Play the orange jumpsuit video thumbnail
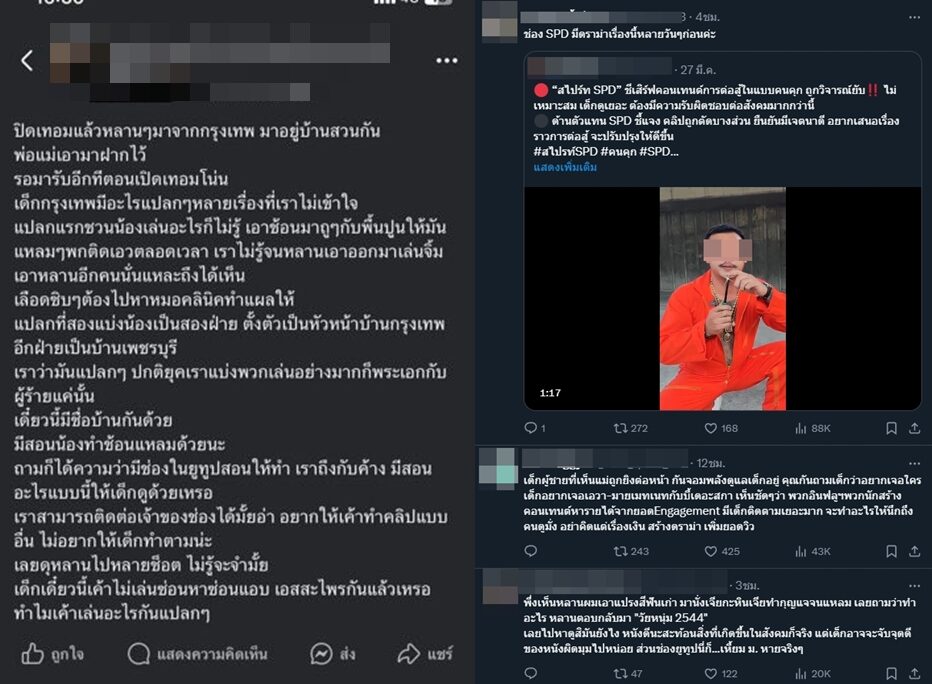The width and height of the screenshot is (932, 684). (722, 298)
